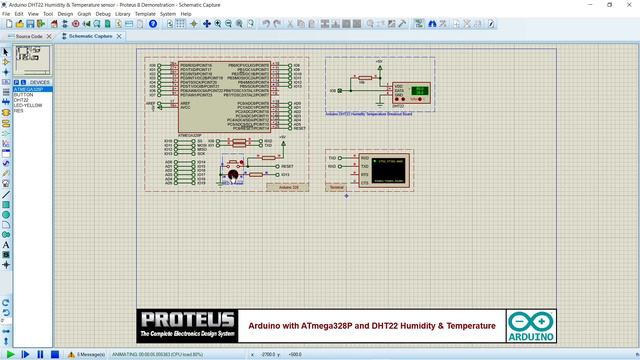Create a new project with the toolbar icon
Image resolution: width=640 pixels, height=360 pixels.
click(9, 24)
